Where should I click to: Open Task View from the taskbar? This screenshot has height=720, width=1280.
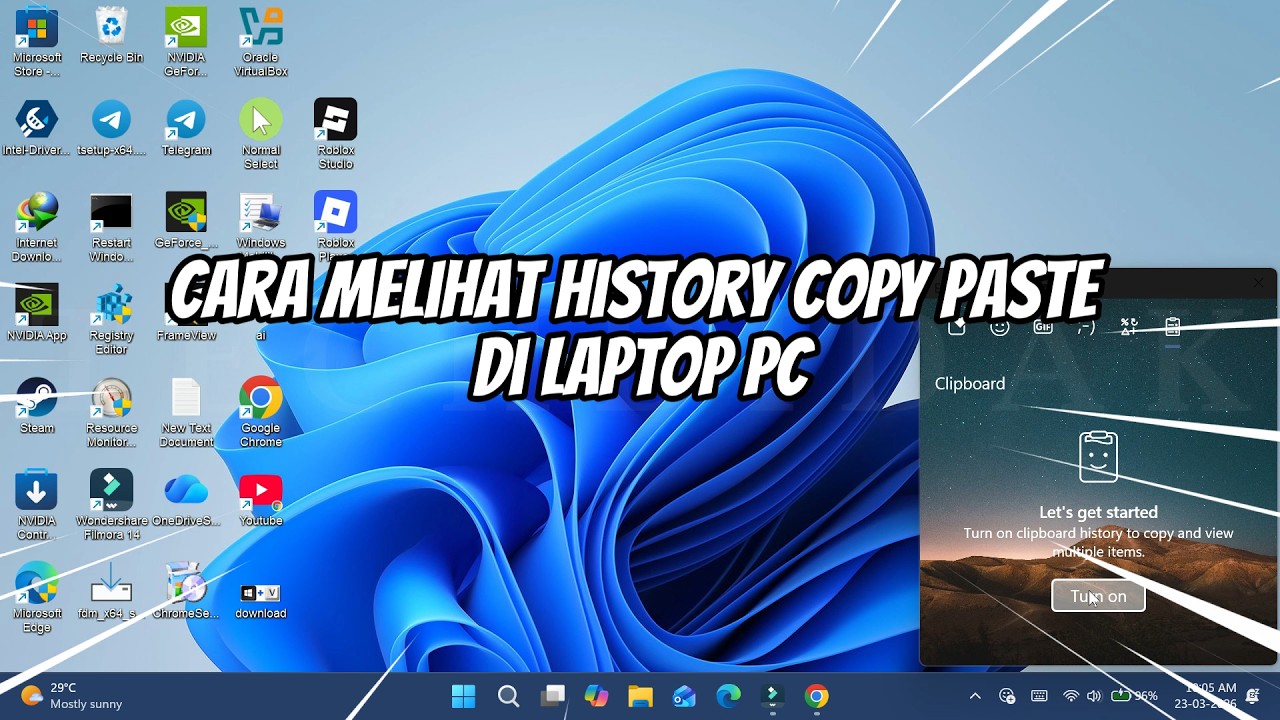tap(552, 696)
